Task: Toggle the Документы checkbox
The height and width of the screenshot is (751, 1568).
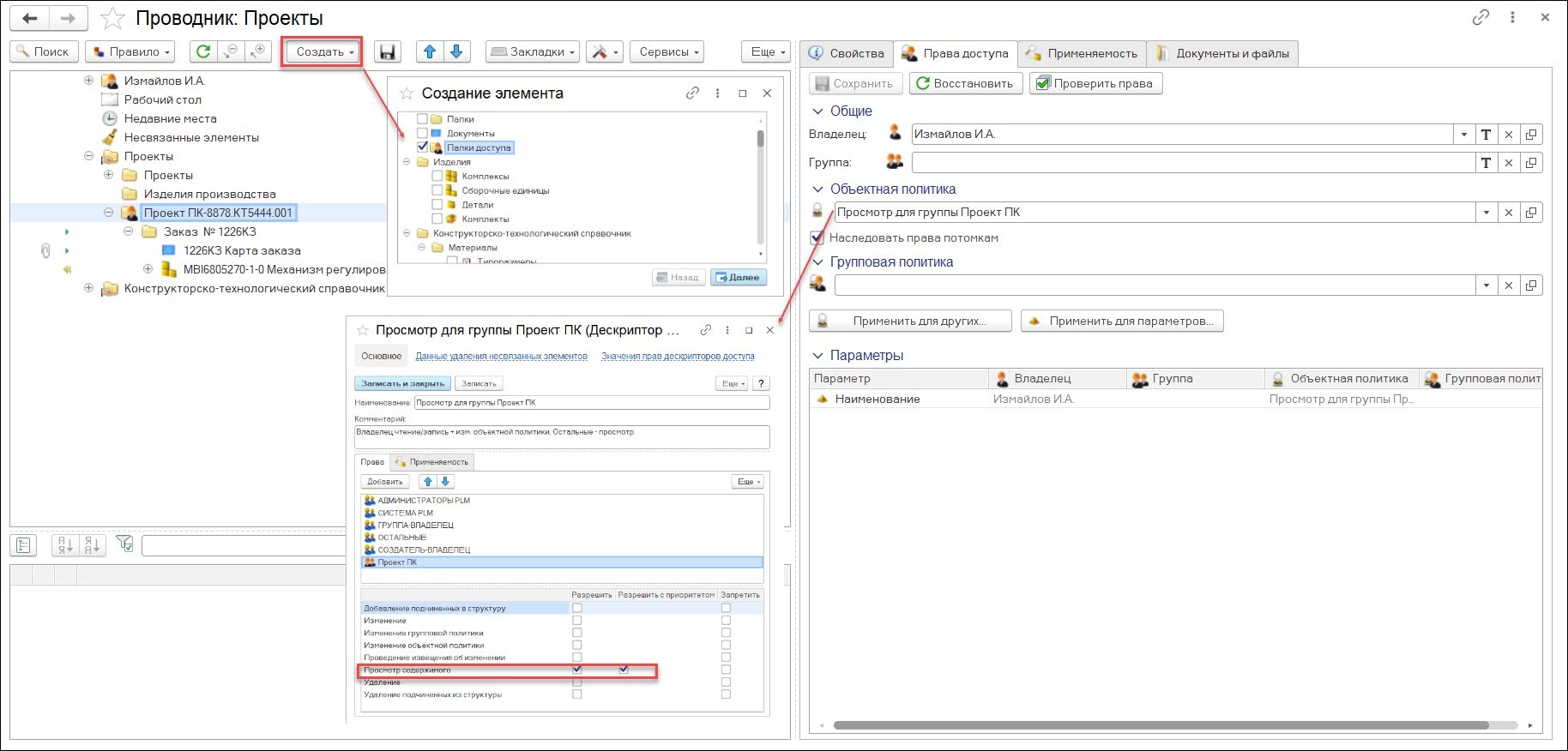Action: pyautogui.click(x=422, y=133)
